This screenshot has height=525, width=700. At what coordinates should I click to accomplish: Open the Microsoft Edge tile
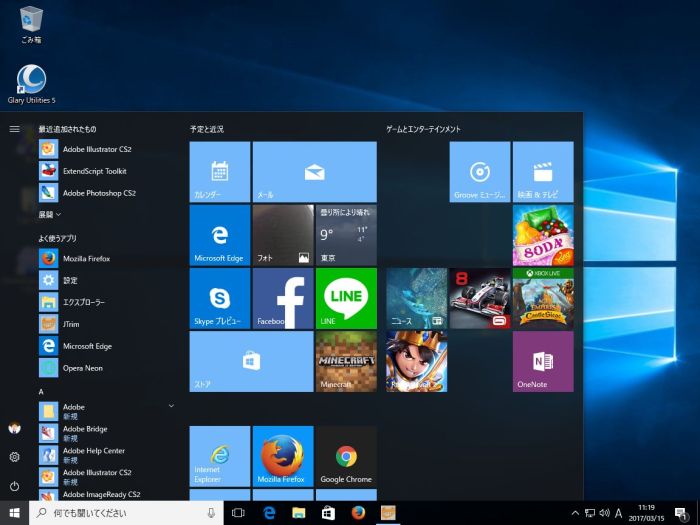click(219, 235)
